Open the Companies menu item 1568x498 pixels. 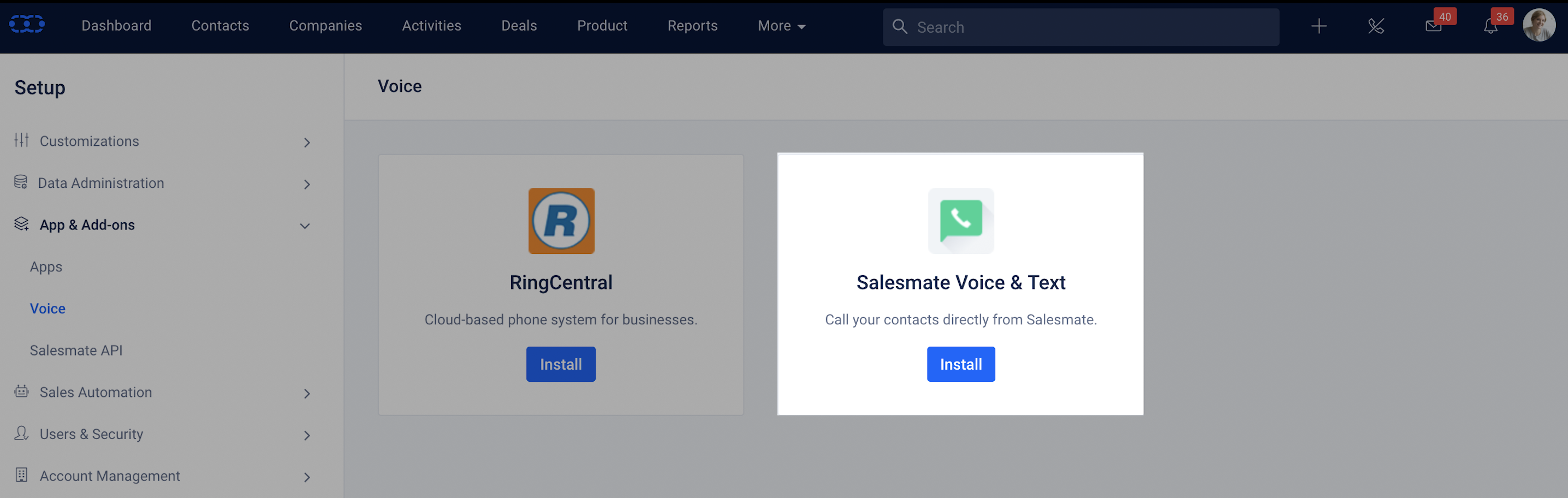click(x=325, y=26)
